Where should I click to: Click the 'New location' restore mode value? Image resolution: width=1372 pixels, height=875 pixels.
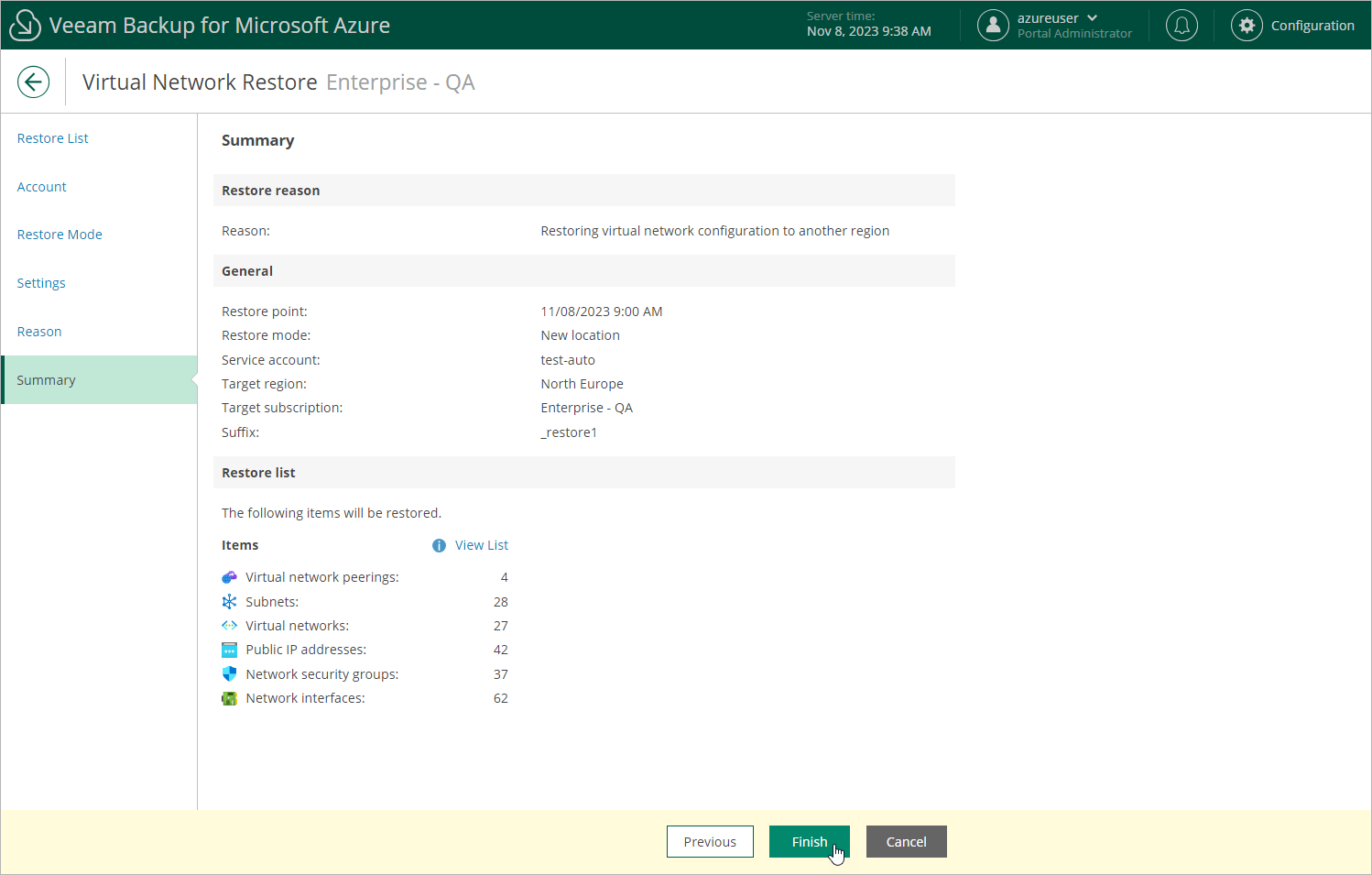point(580,335)
